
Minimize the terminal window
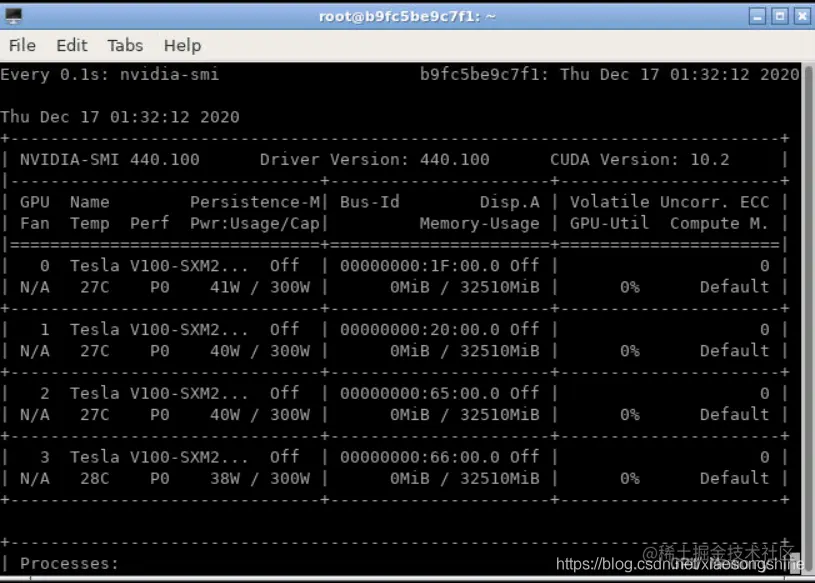click(x=757, y=16)
